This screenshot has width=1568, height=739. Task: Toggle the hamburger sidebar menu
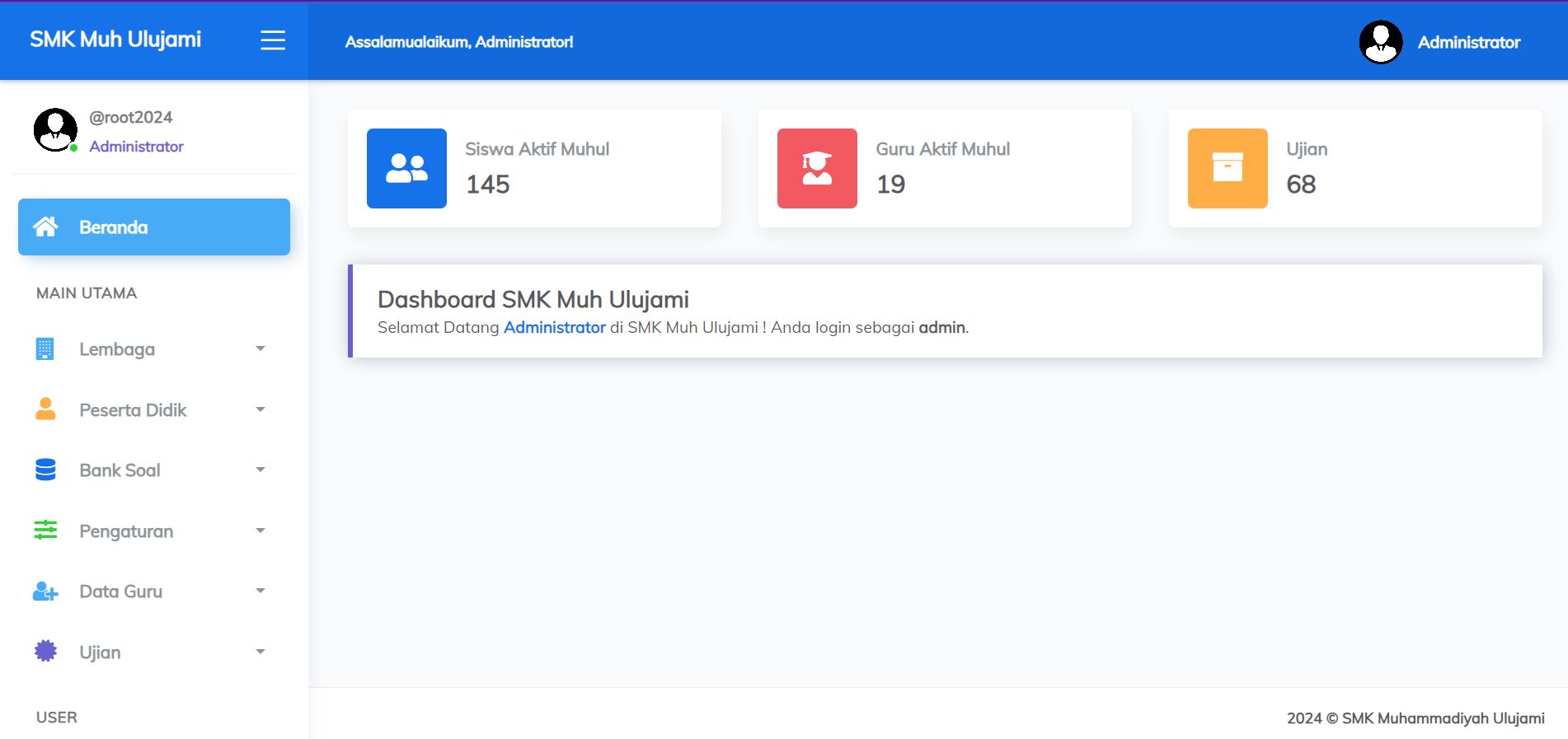273,40
